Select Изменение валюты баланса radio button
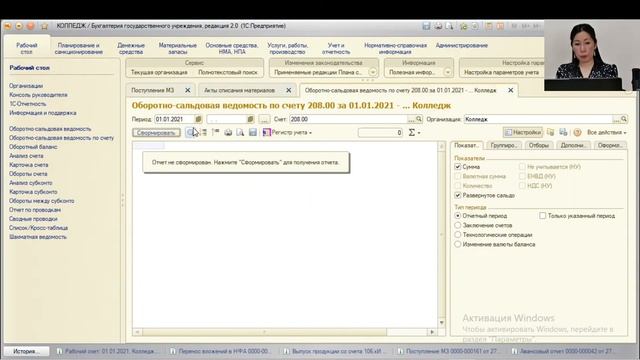The image size is (640, 360). [x=458, y=244]
